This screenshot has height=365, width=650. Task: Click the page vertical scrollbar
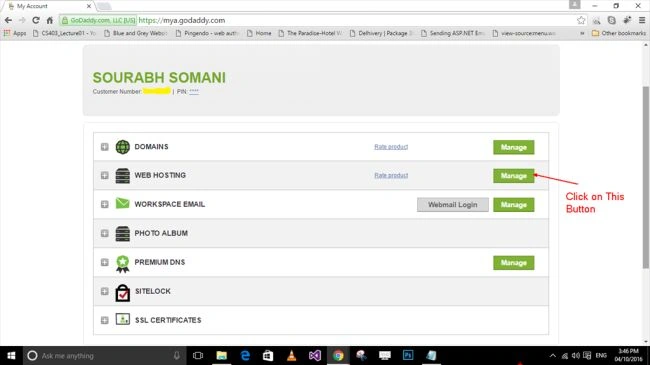[646, 178]
